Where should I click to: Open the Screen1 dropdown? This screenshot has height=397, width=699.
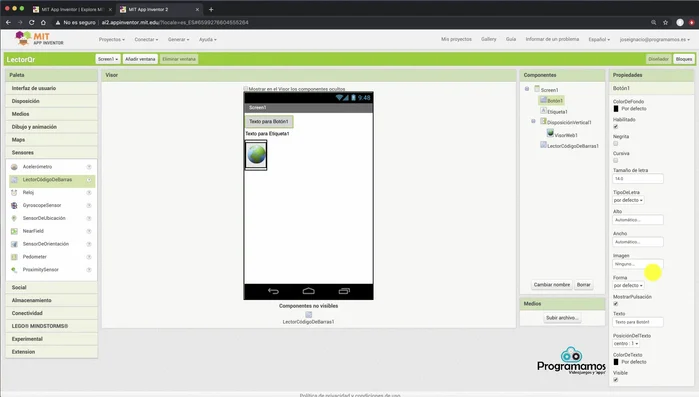click(108, 59)
